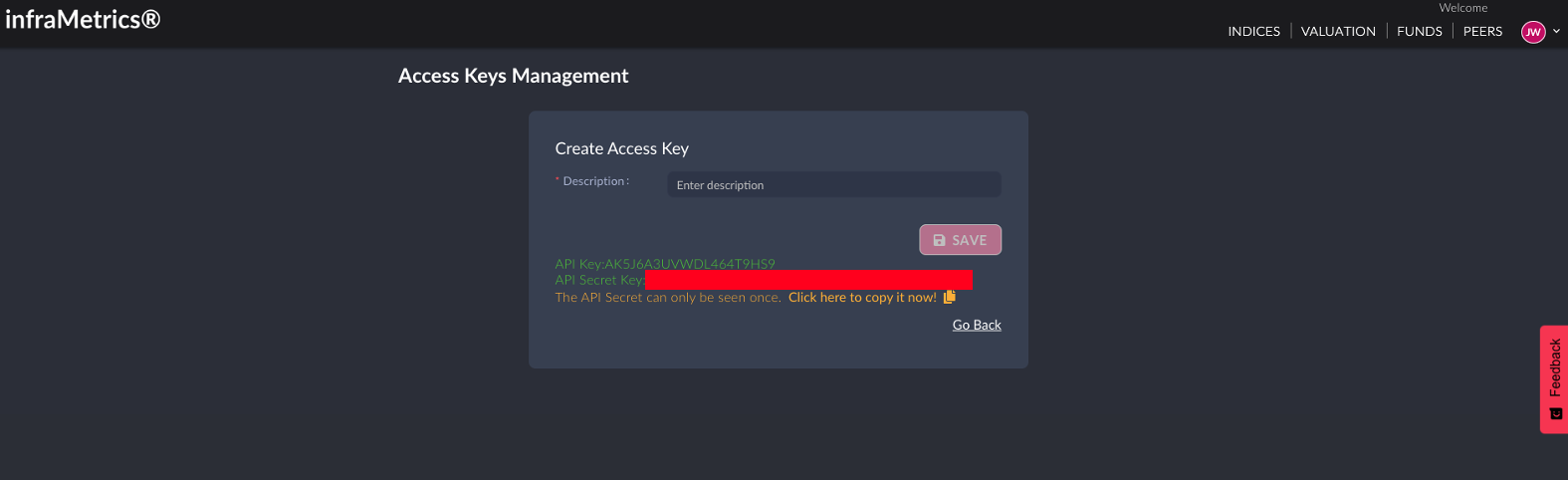Click the small icon on Feedback tab
The image size is (1568, 480).
pos(1556,413)
